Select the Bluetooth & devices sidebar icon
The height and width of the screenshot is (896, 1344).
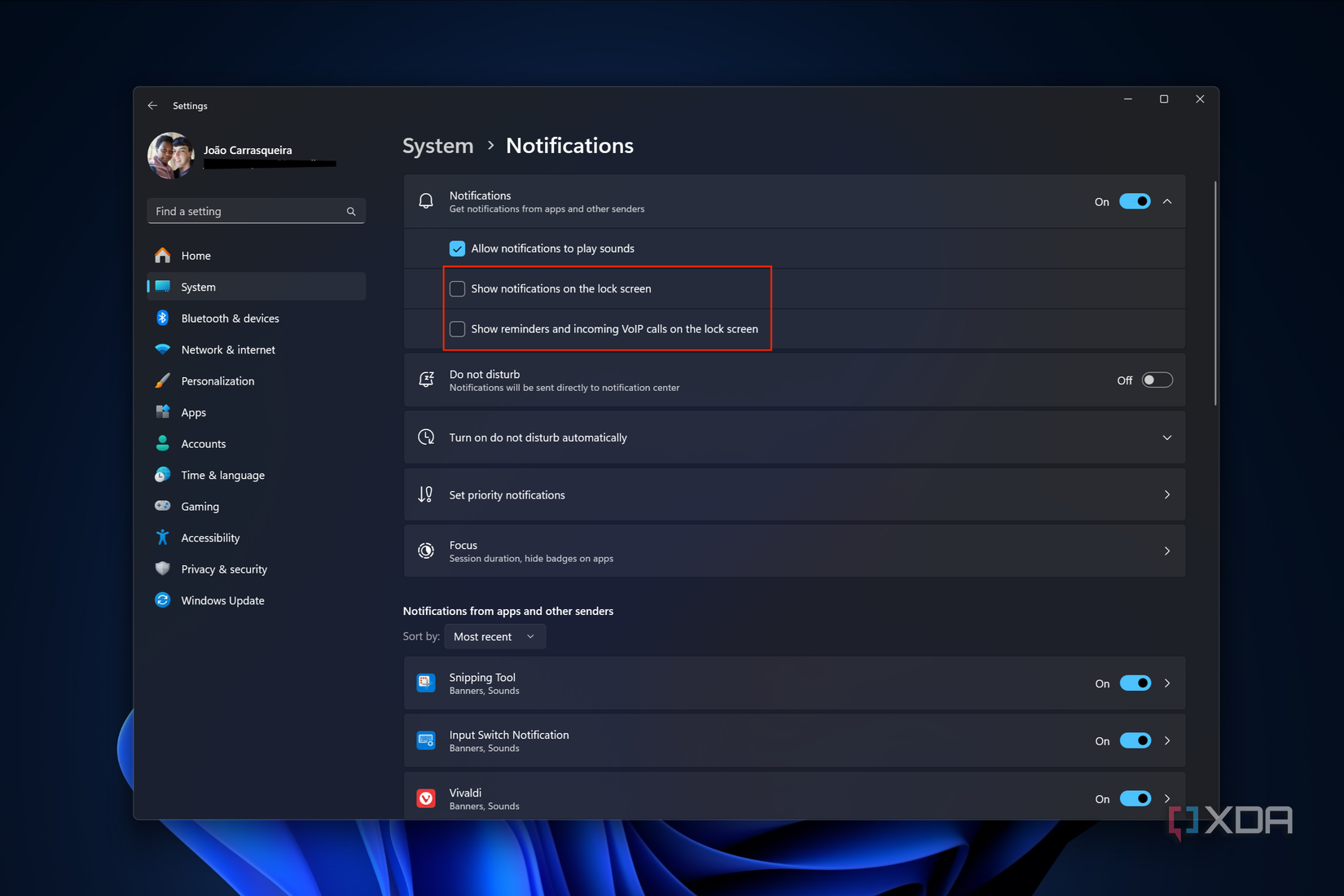[x=163, y=318]
